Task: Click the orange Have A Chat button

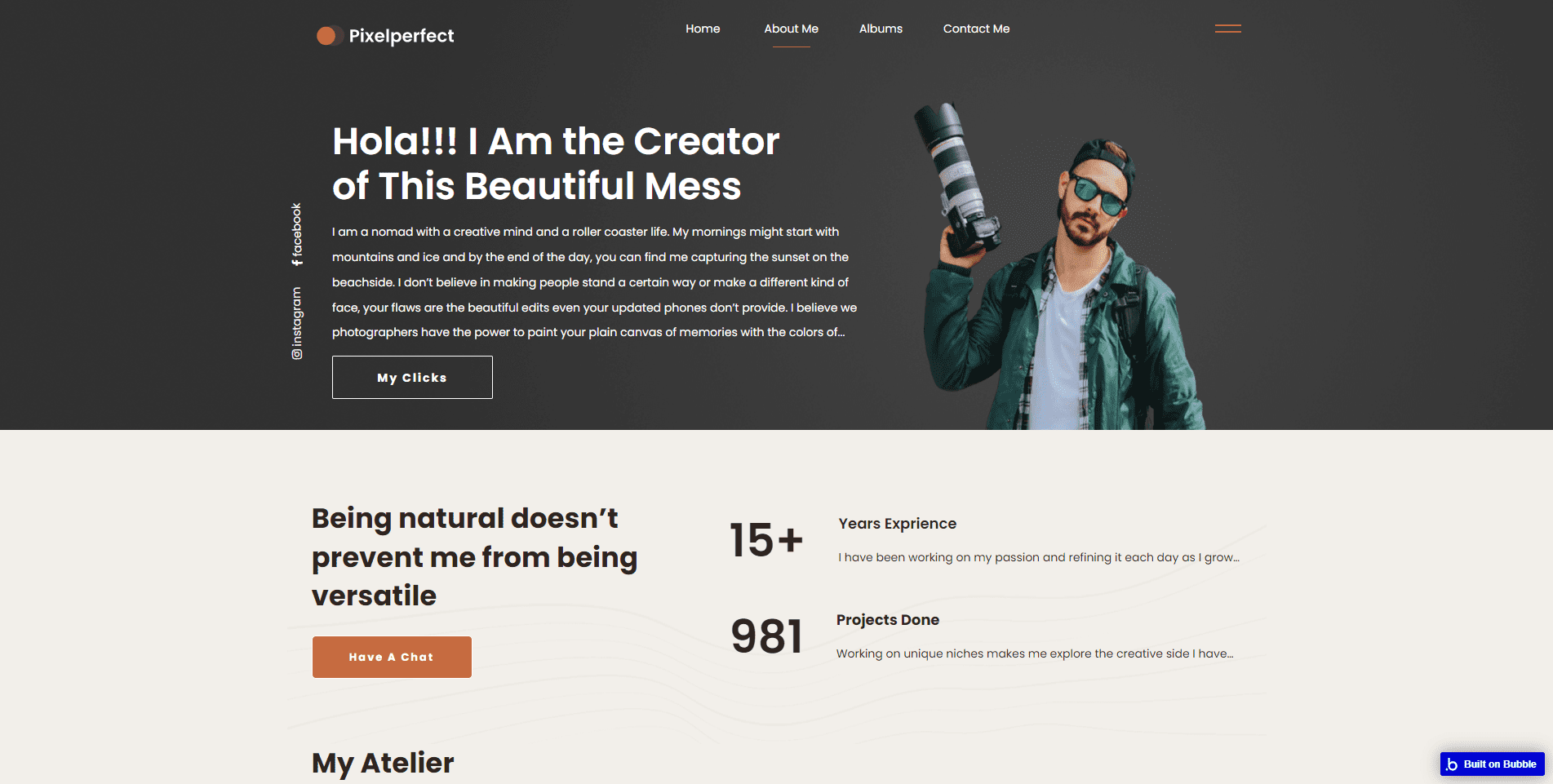Action: point(392,657)
